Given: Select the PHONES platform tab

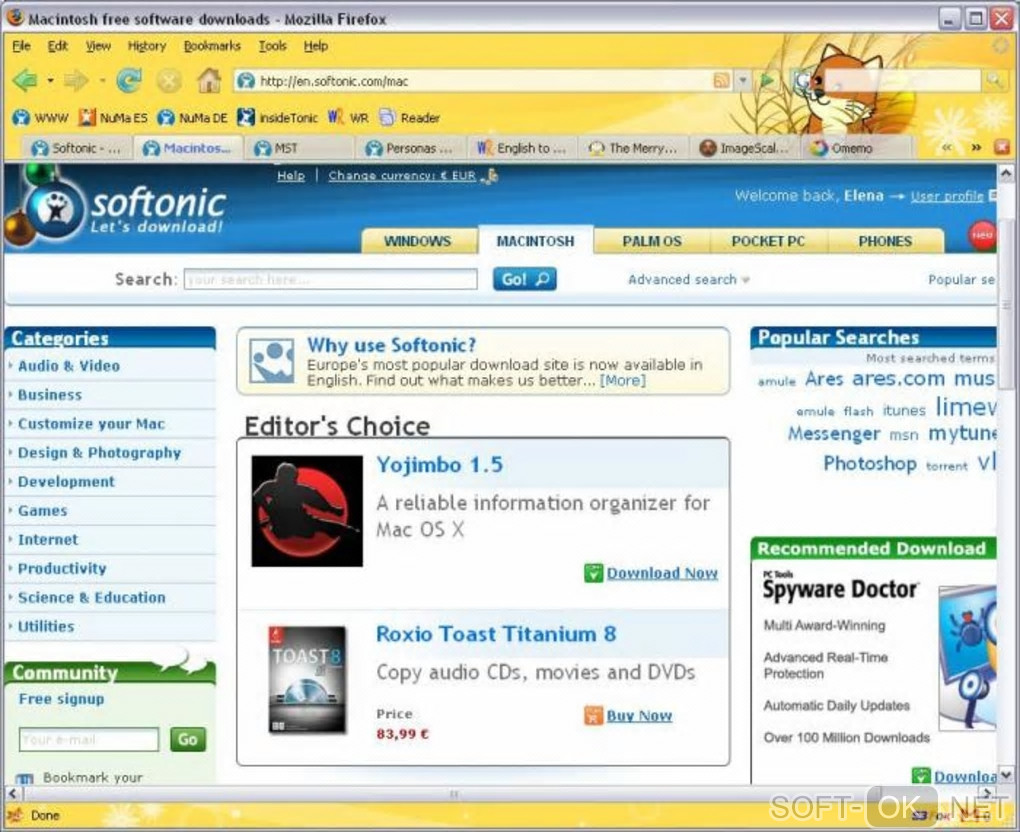Looking at the screenshot, I should pos(885,241).
